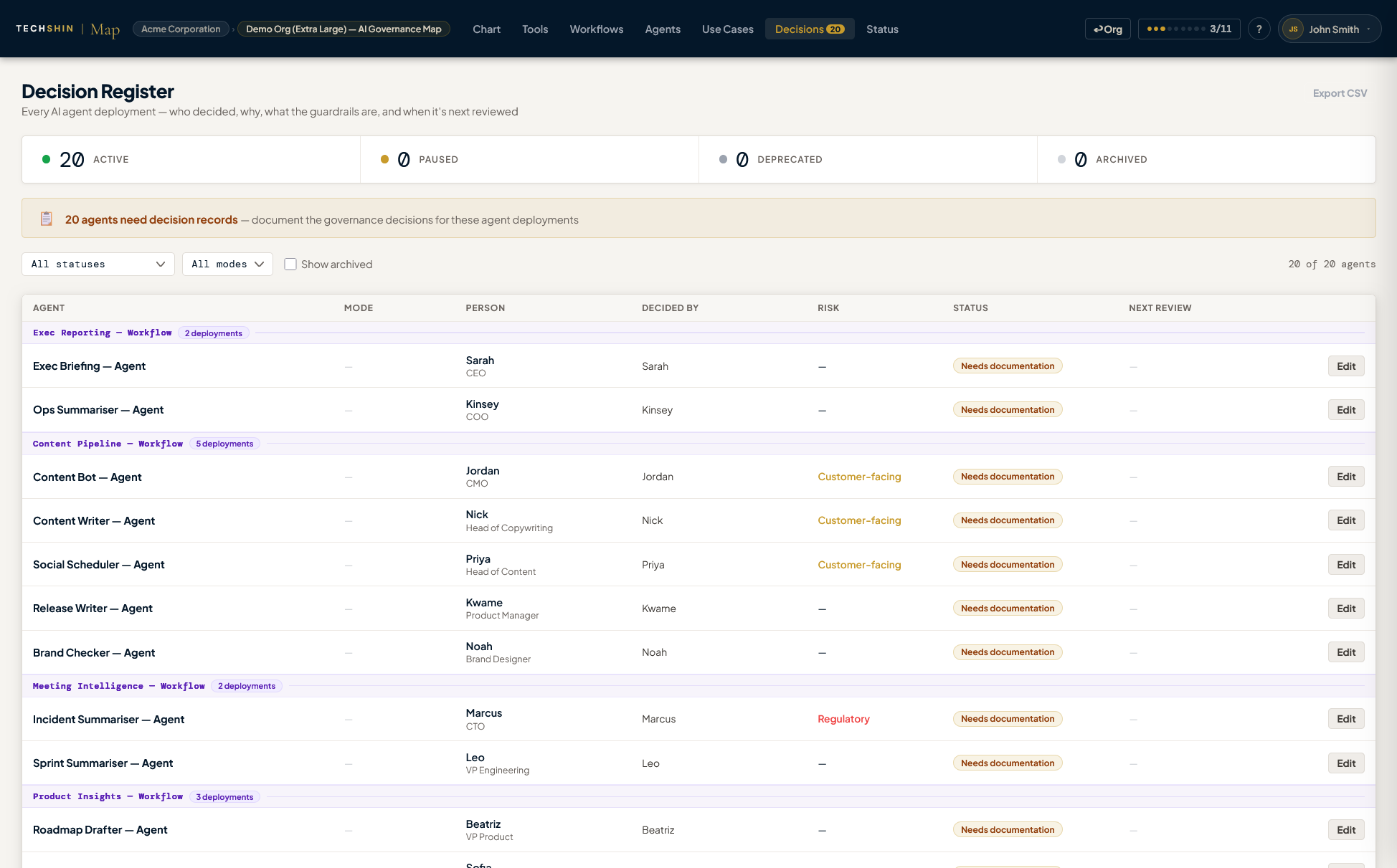Click the '5 deployments' badge
Screen dimensions: 1397x868
point(224,444)
